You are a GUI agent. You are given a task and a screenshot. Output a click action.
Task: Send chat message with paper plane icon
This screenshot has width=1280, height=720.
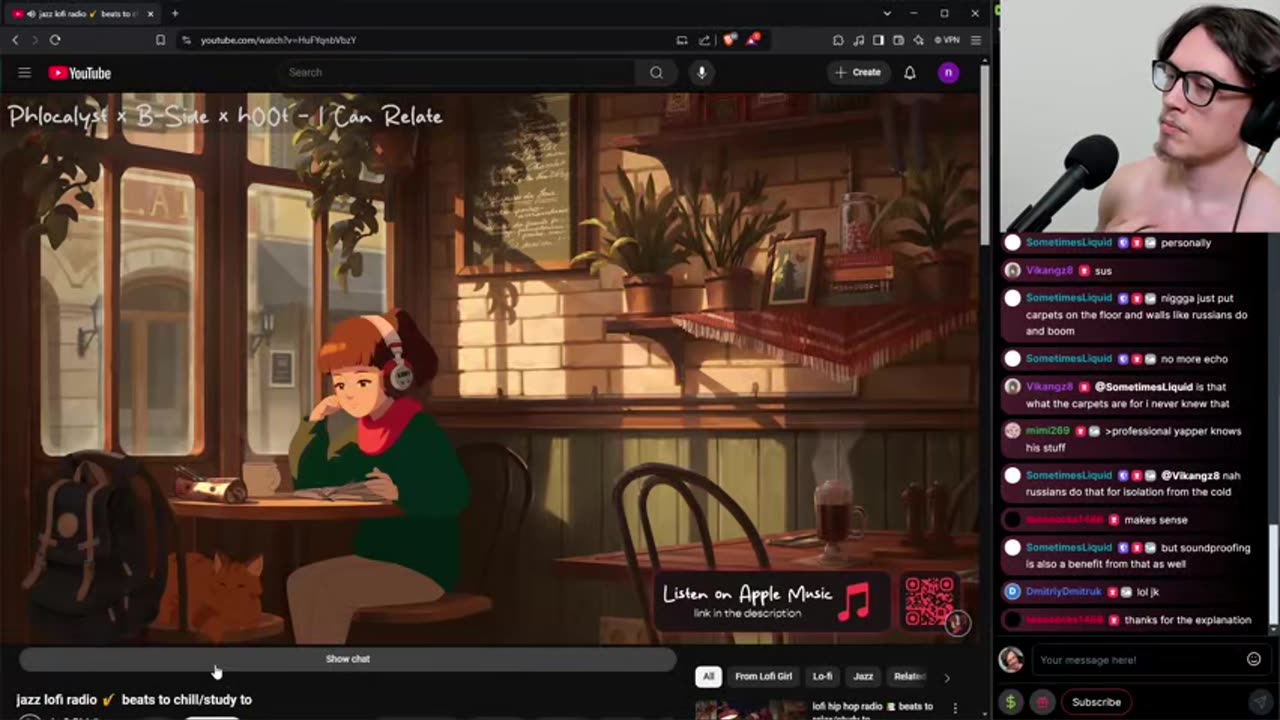click(x=1259, y=702)
